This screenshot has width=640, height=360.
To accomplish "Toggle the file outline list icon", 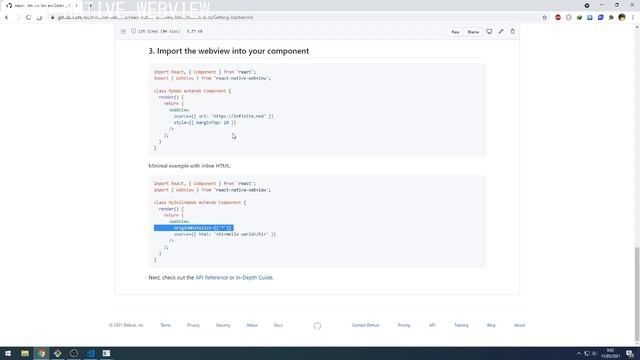I will (123, 31).
